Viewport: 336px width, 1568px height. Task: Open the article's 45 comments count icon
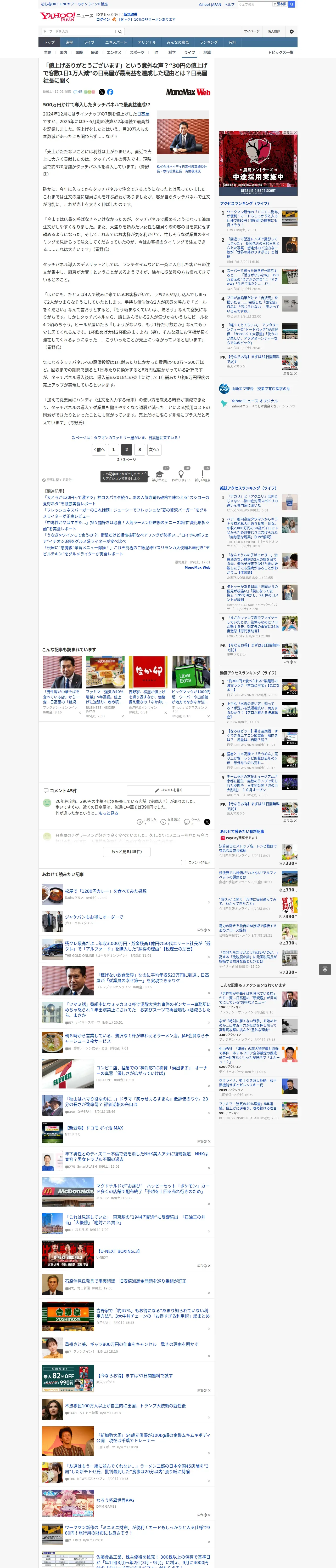coord(77,92)
